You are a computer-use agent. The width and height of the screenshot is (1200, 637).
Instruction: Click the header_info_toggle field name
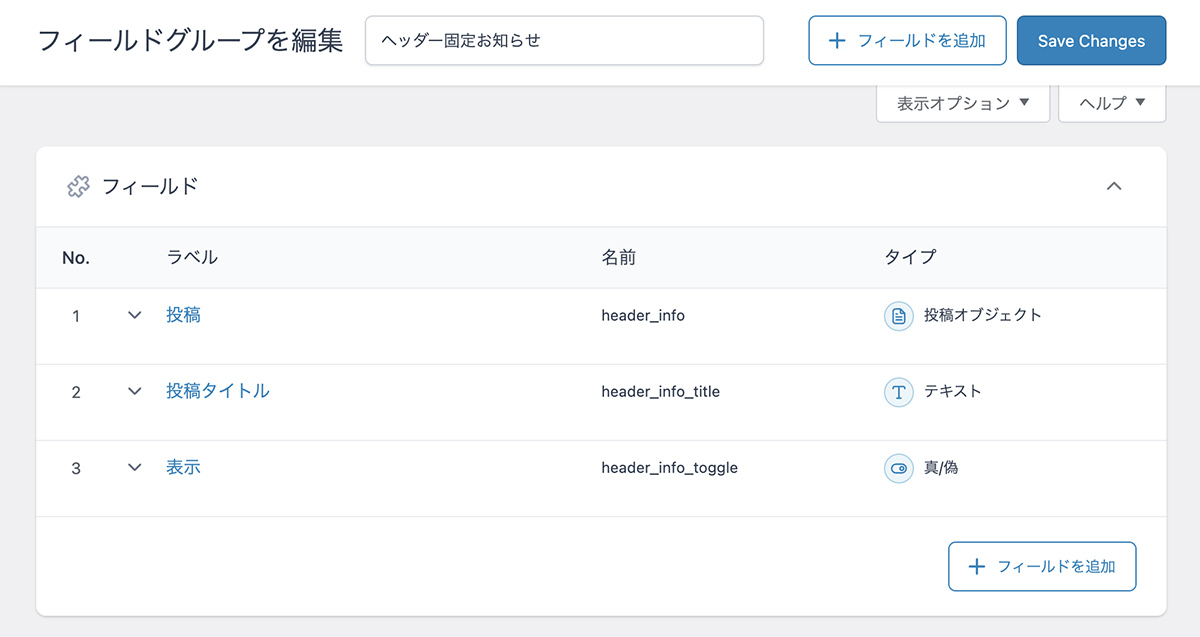coord(669,468)
